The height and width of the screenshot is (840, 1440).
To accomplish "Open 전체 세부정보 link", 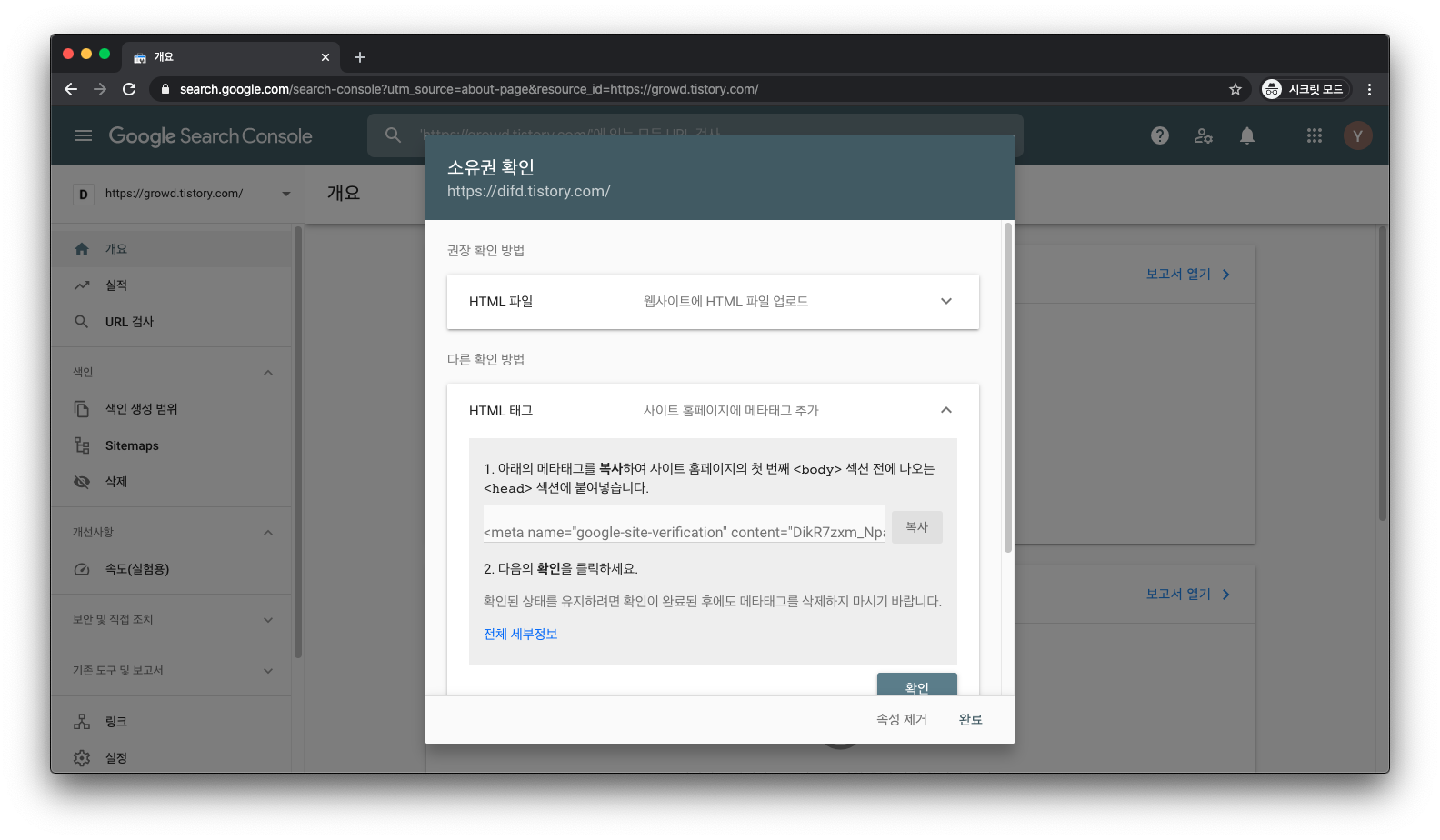I will [x=521, y=635].
